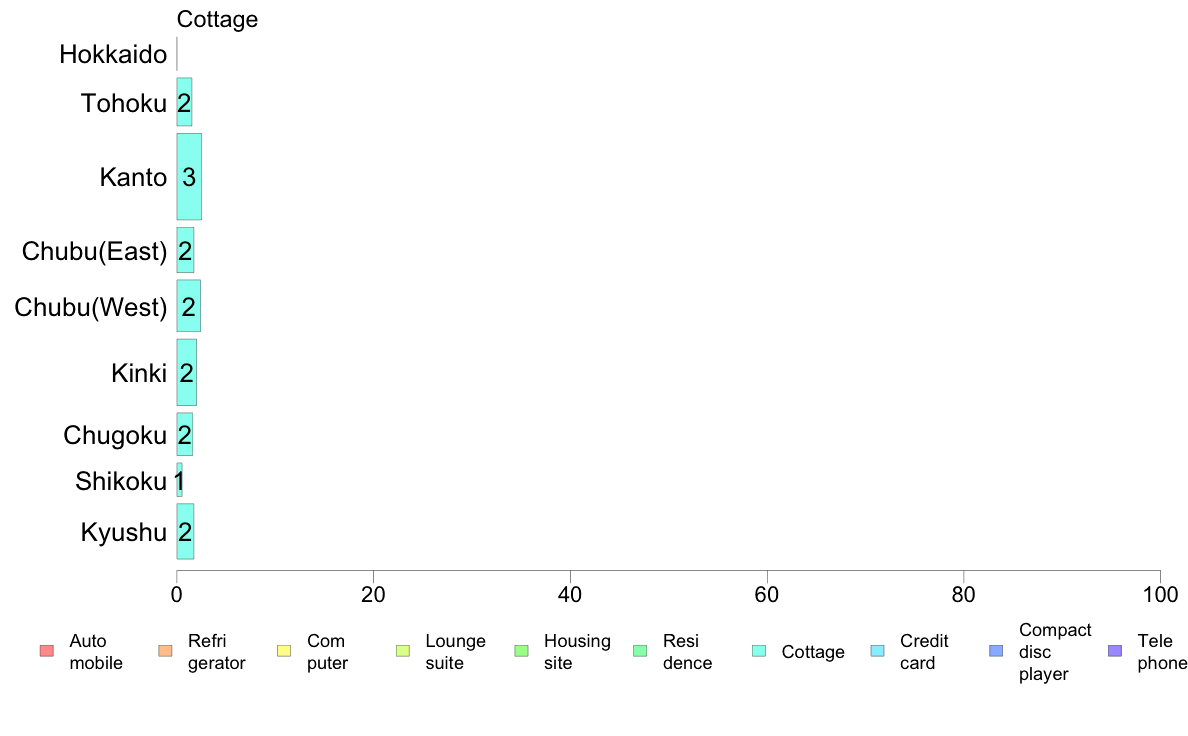
Task: Select the Residence legend swatch
Action: tap(640, 651)
